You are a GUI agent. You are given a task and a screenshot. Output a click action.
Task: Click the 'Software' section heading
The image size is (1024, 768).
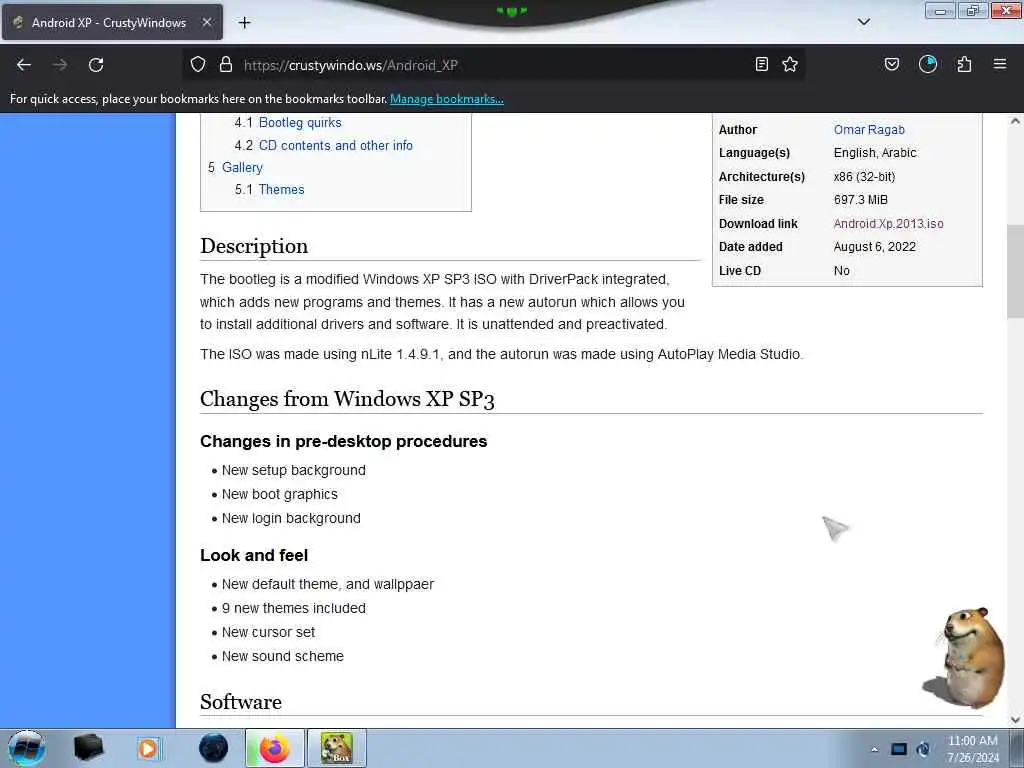pos(241,702)
